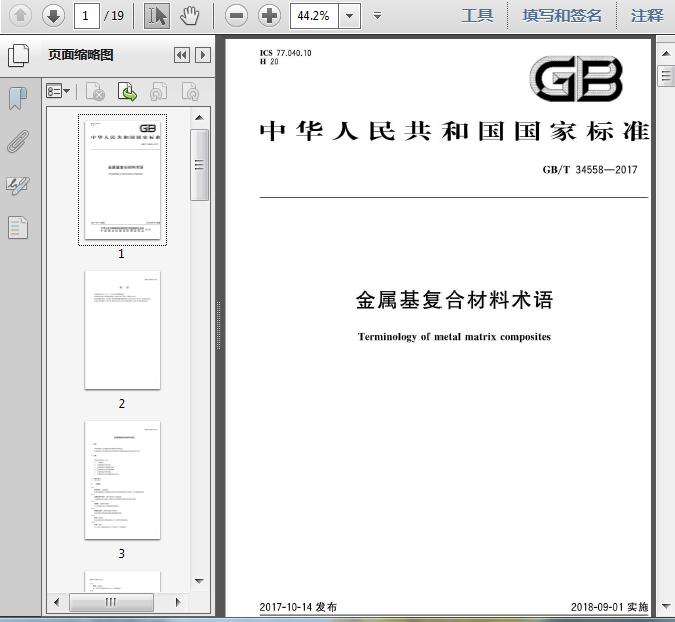675x622 pixels.
Task: Open the document page layers panel icon
Action: [x=18, y=227]
